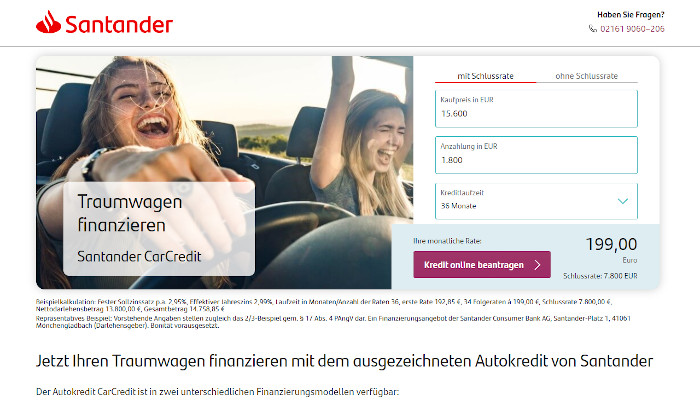Click the Jetzt Ihren Traumwagen finanzieren heading

[344, 361]
